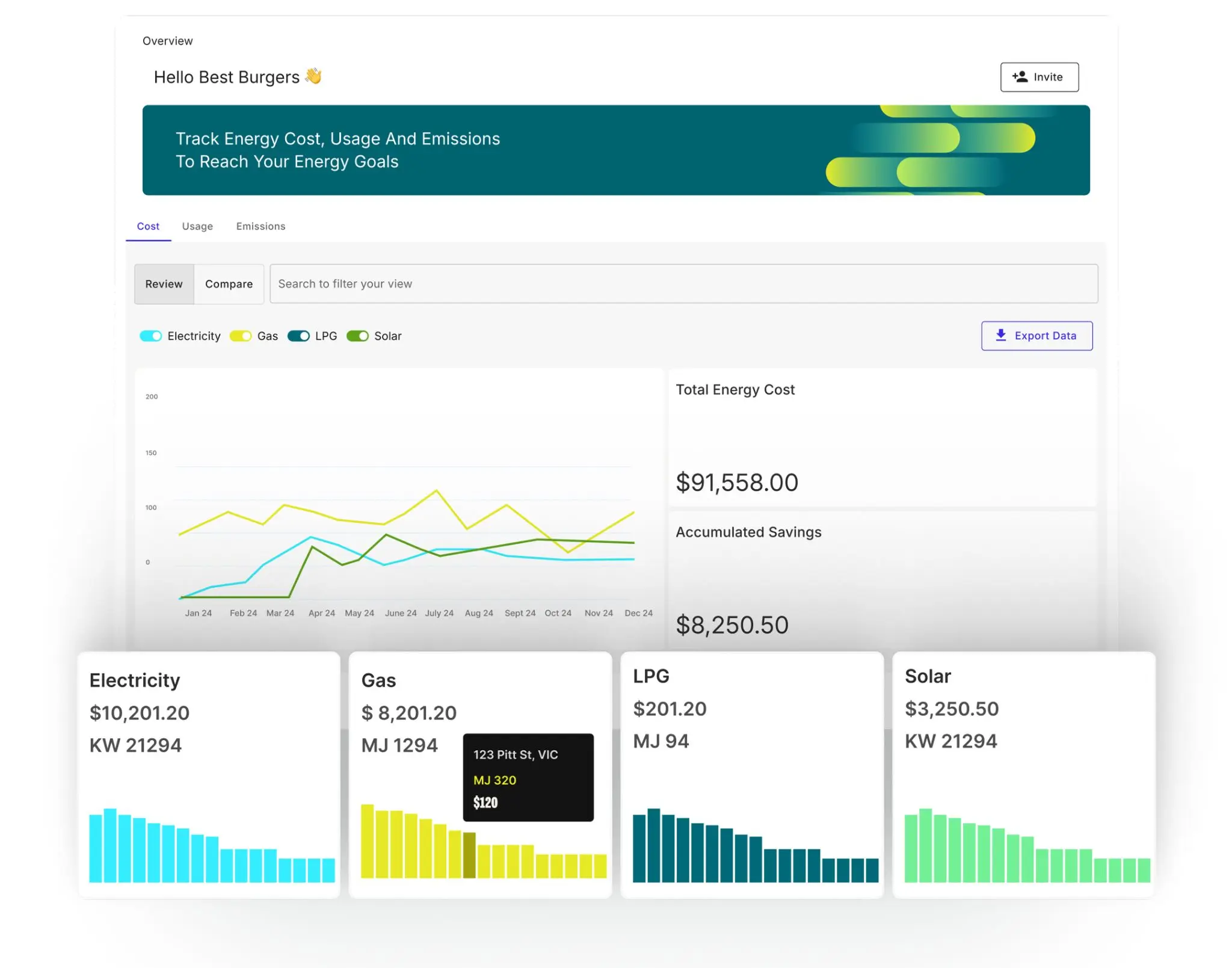Focus the search to filter your view field
The width and height of the screenshot is (1232, 968).
point(683,284)
